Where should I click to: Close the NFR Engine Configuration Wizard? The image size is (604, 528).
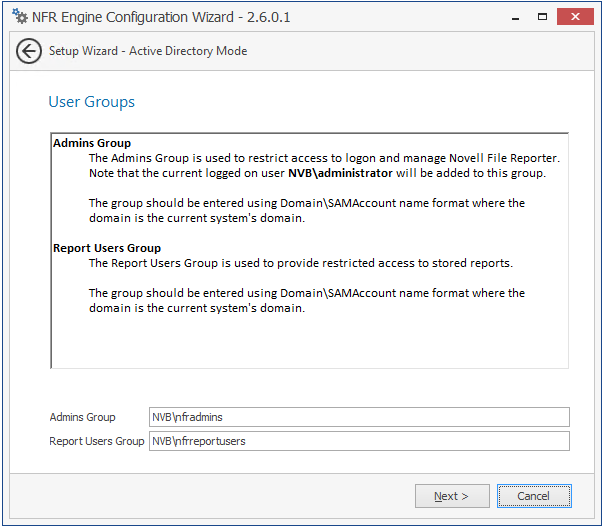coord(576,17)
